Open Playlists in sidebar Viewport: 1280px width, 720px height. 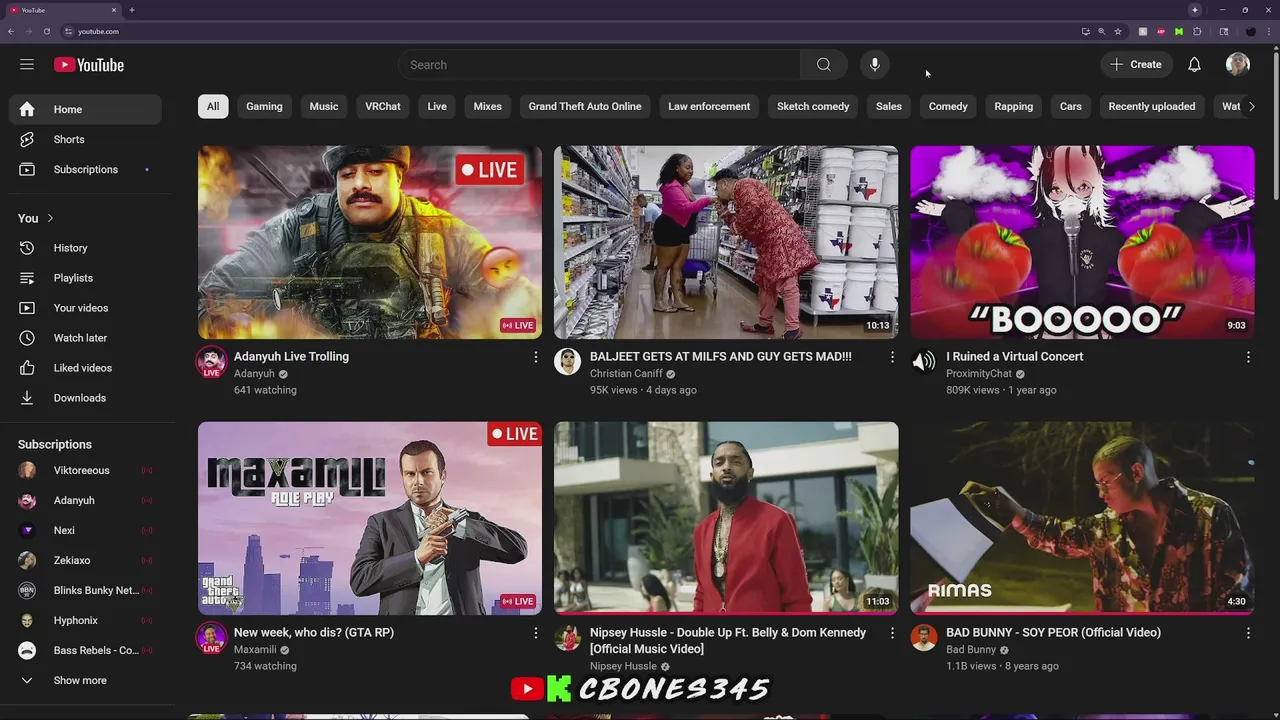click(85, 278)
